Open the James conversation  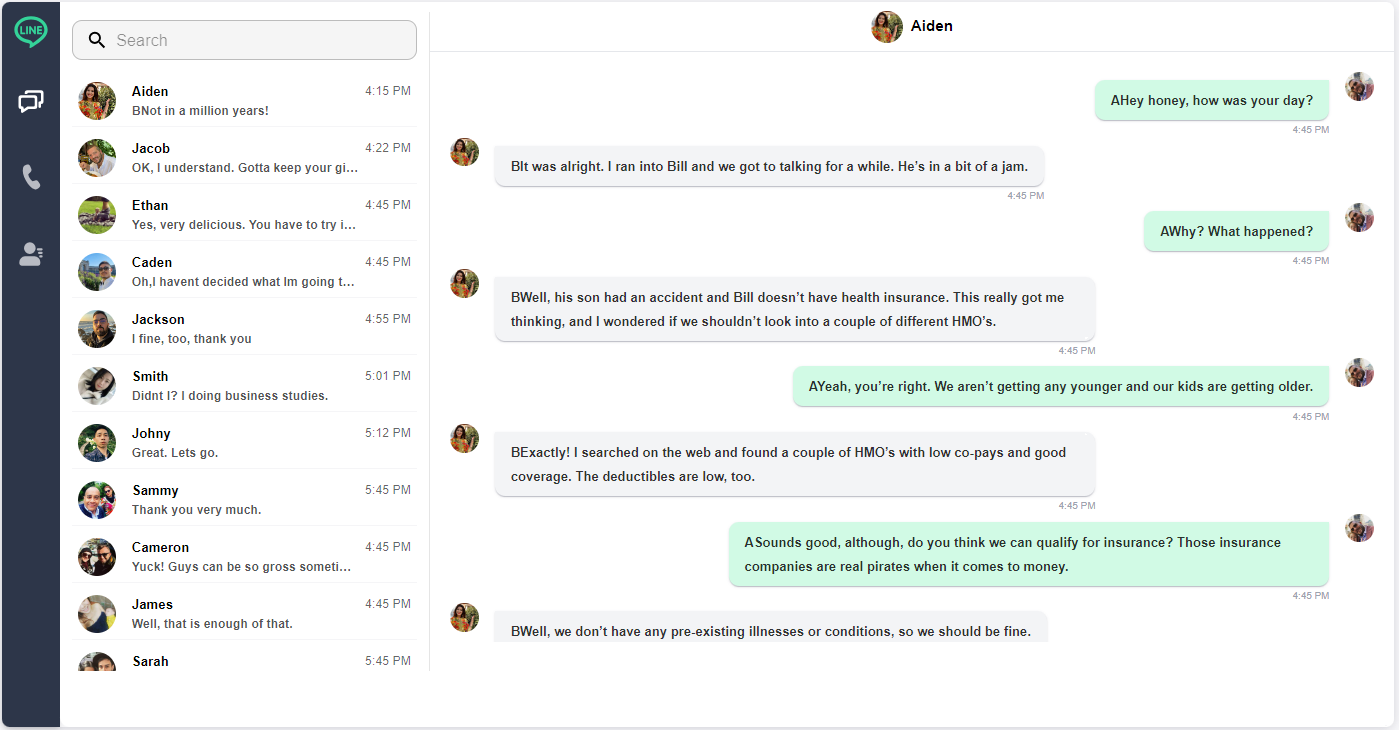[244, 613]
